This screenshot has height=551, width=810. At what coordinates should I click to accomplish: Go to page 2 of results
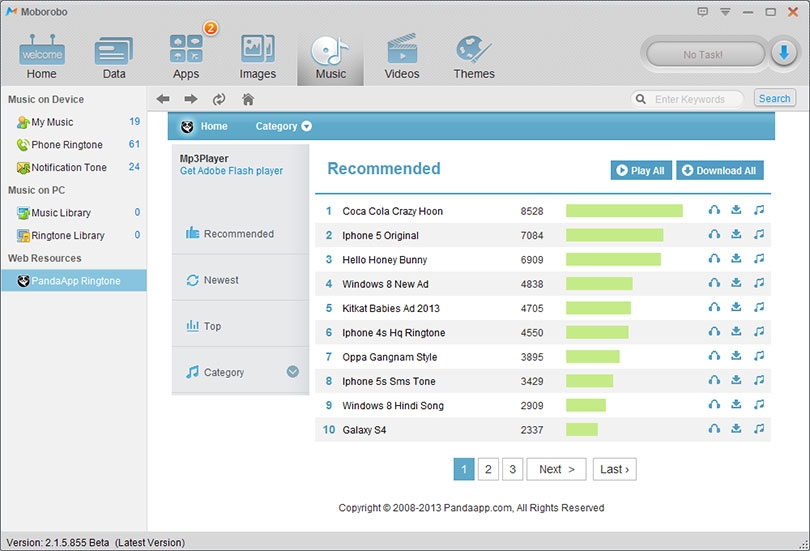point(488,469)
